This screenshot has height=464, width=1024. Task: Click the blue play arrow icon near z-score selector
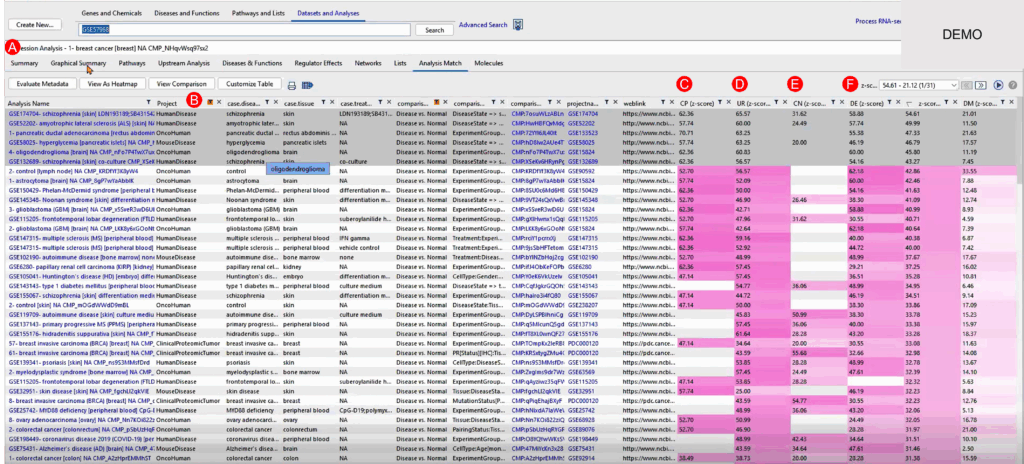click(998, 85)
